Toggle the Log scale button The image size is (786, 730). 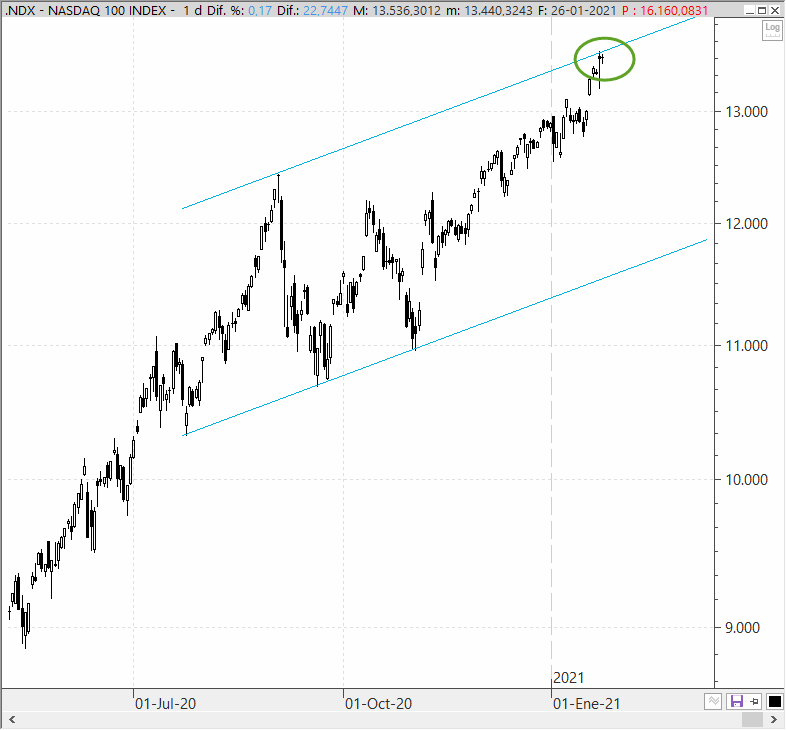click(x=772, y=31)
